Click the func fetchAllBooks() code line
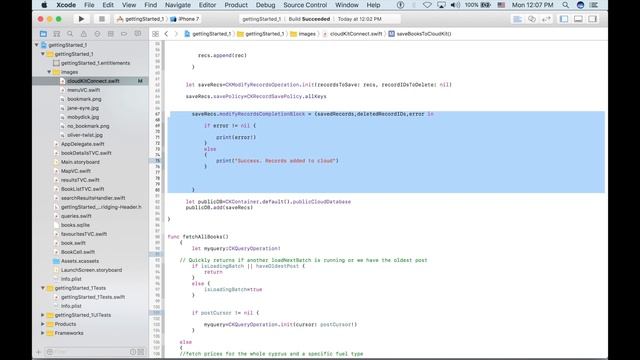Image resolution: width=640 pixels, height=360 pixels. pyautogui.click(x=198, y=237)
